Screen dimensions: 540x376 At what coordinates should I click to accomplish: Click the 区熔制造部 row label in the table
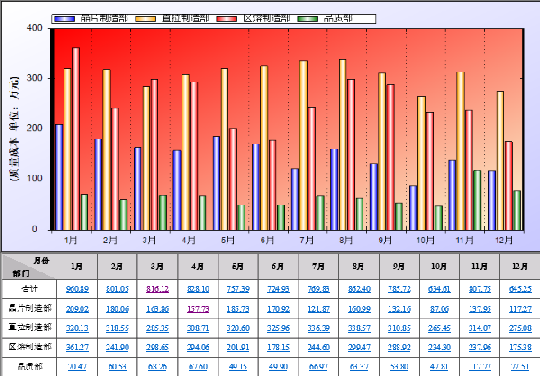30,347
